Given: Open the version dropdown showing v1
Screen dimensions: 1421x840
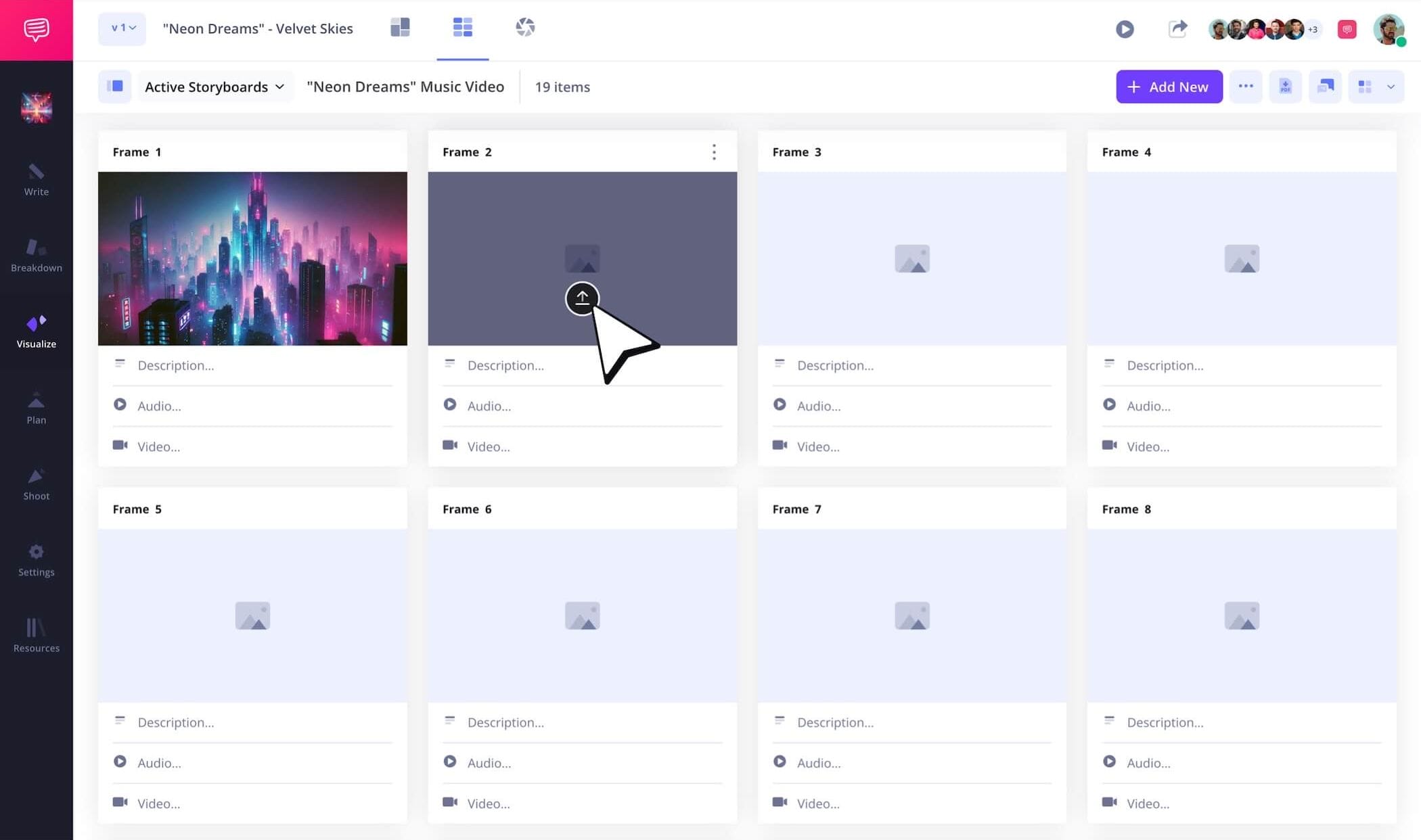Looking at the screenshot, I should click(x=122, y=28).
